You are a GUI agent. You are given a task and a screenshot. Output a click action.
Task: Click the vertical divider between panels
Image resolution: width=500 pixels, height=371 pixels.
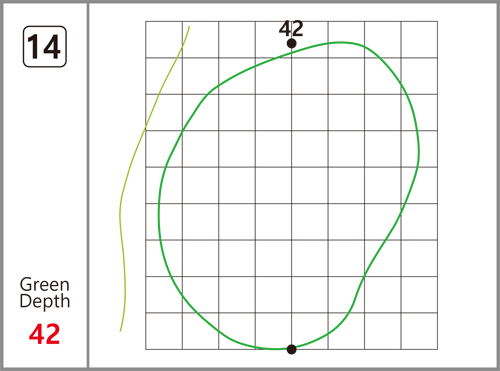[88, 185]
